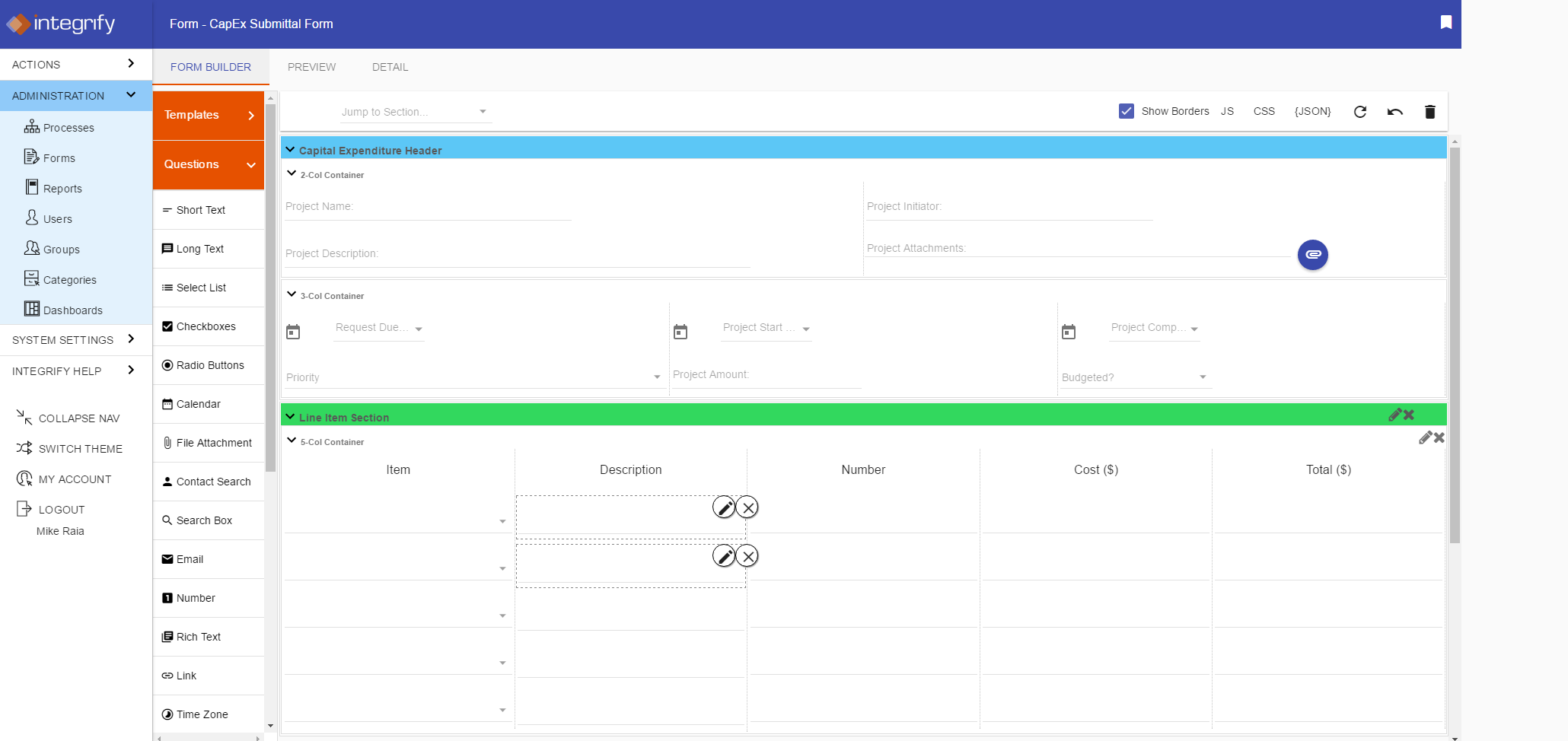Select the Reports sidebar icon
1568x741 pixels.
point(31,187)
